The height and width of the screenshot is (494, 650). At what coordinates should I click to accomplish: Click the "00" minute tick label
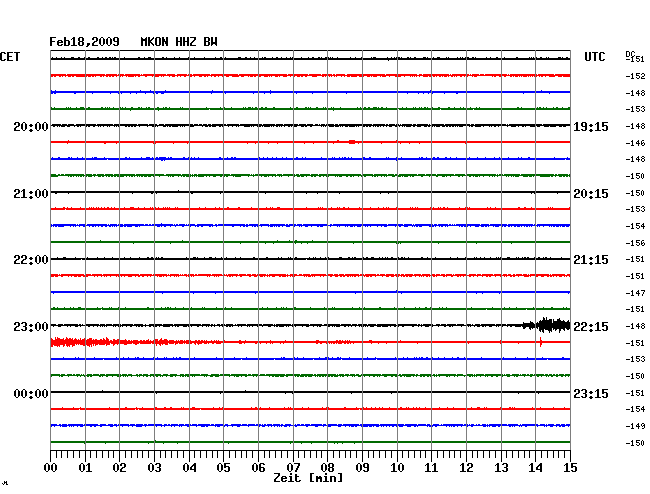click(x=51, y=468)
